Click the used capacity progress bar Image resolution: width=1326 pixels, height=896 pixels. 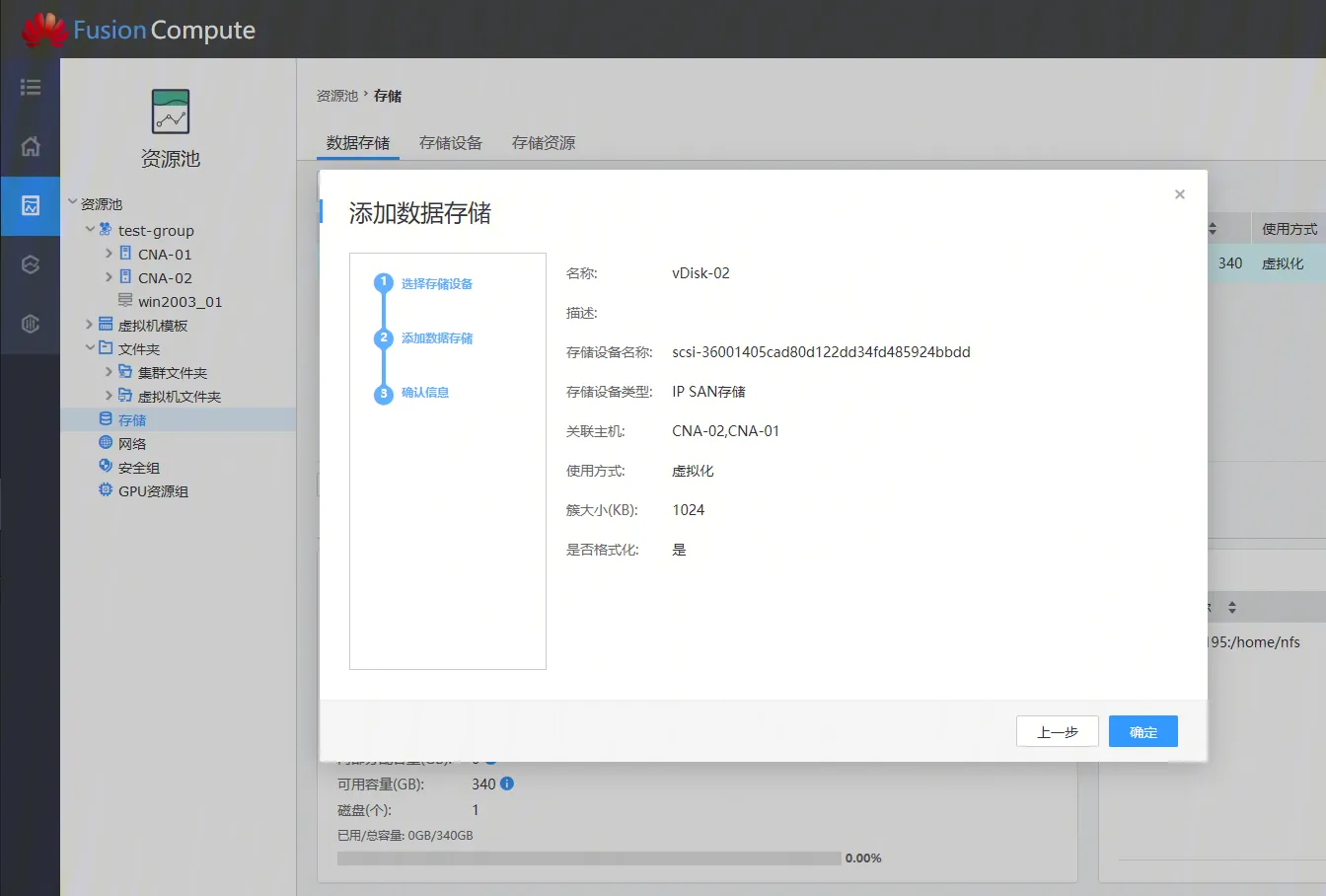tap(588, 859)
